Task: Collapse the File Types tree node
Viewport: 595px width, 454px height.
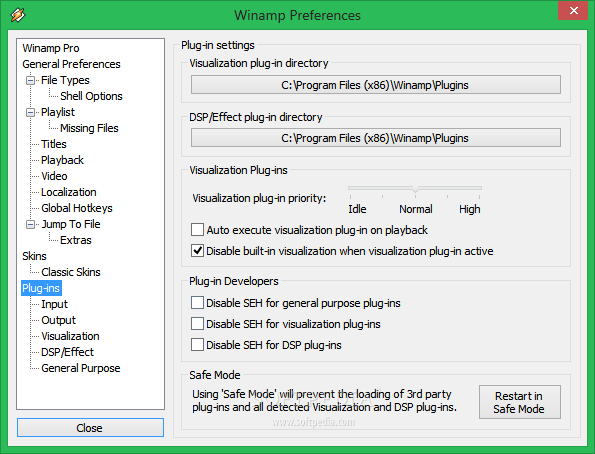Action: (x=30, y=80)
